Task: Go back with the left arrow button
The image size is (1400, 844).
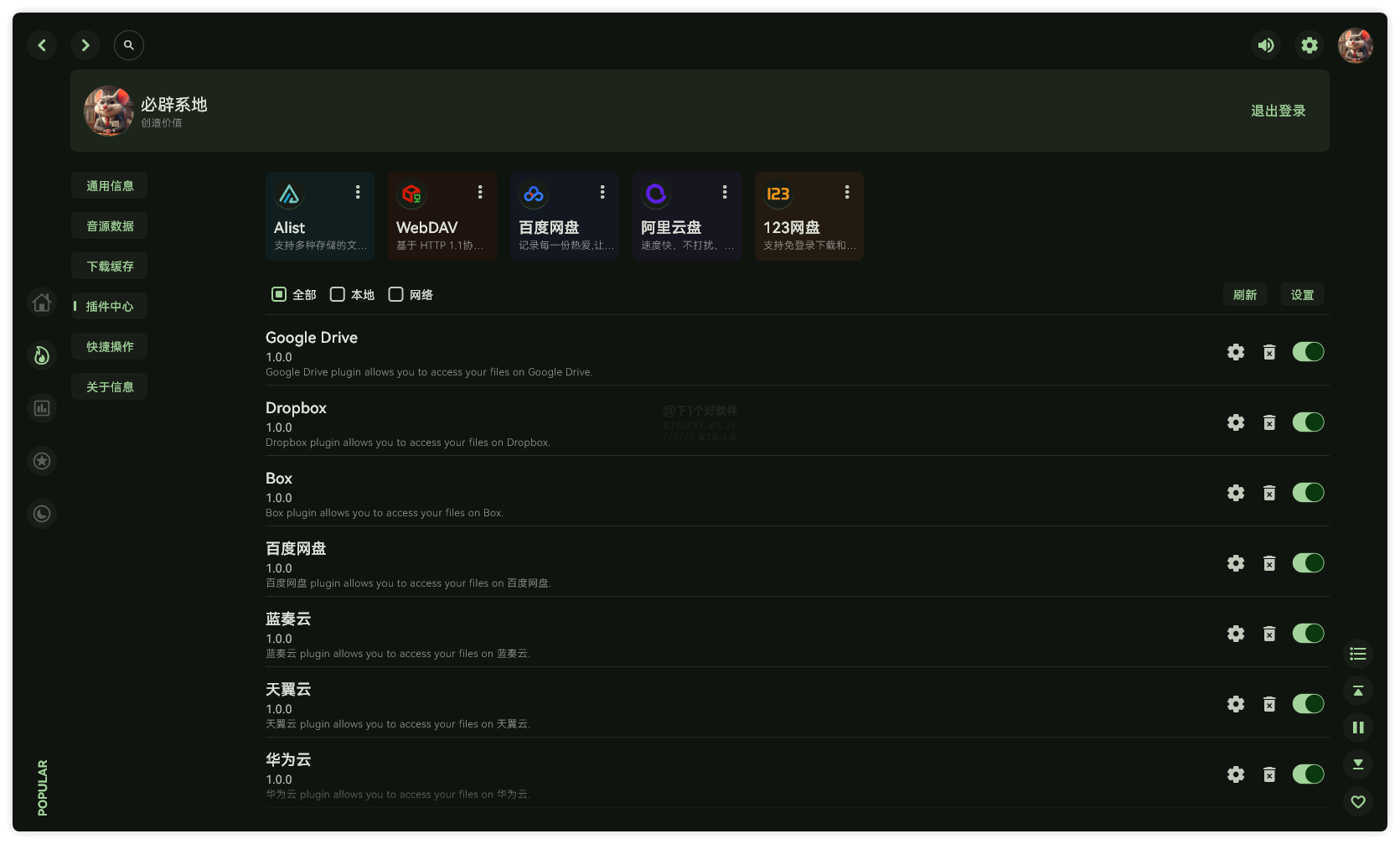Action: click(x=42, y=45)
